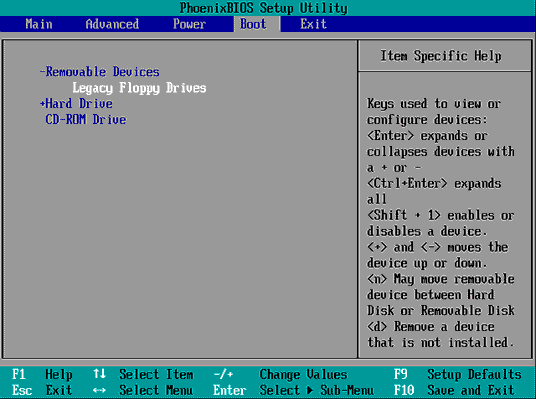Select Legacy Floppy Drives item
Screen dimensions: 536x399
coord(139,88)
